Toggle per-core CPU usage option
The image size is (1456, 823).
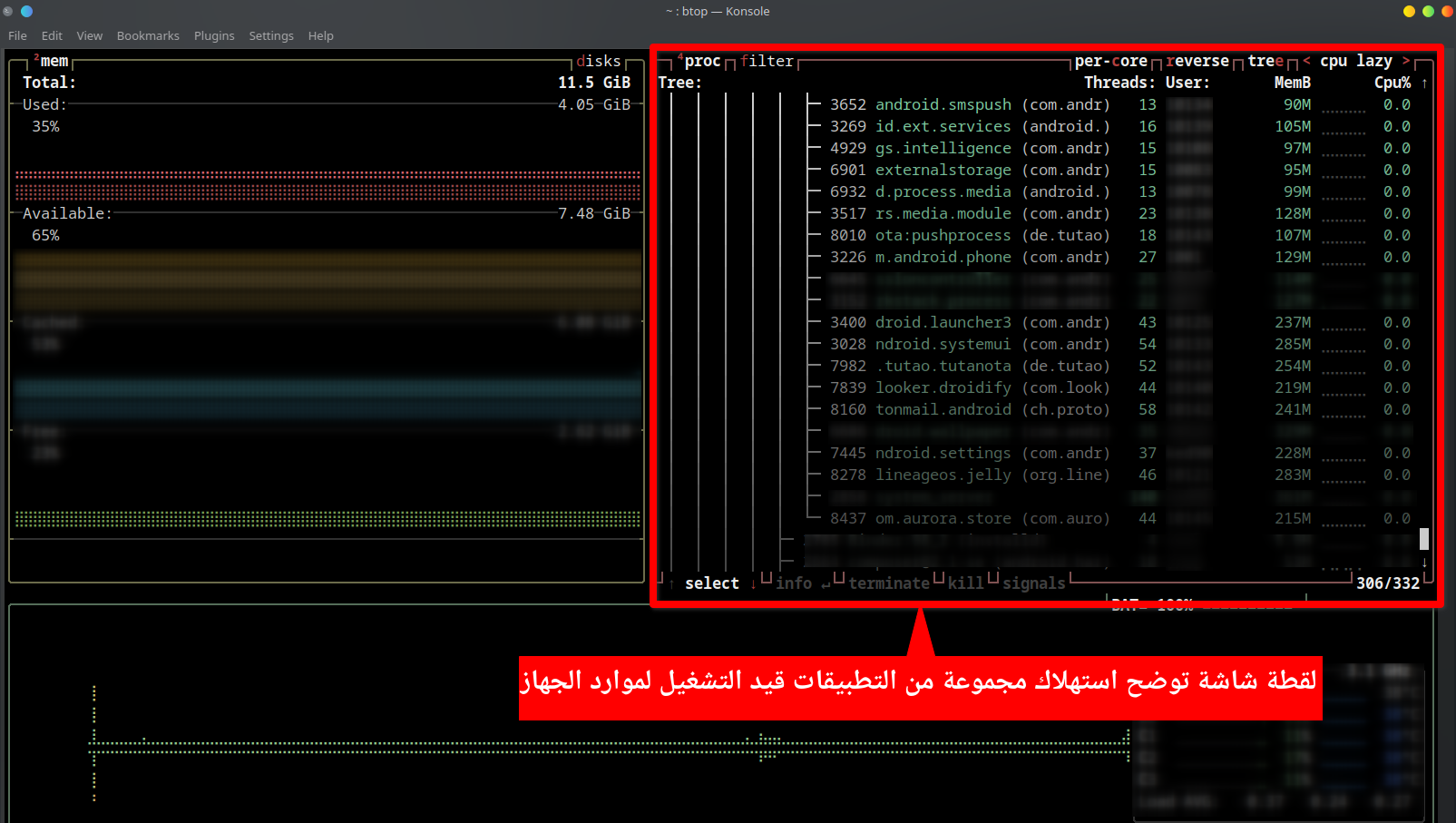[1110, 61]
